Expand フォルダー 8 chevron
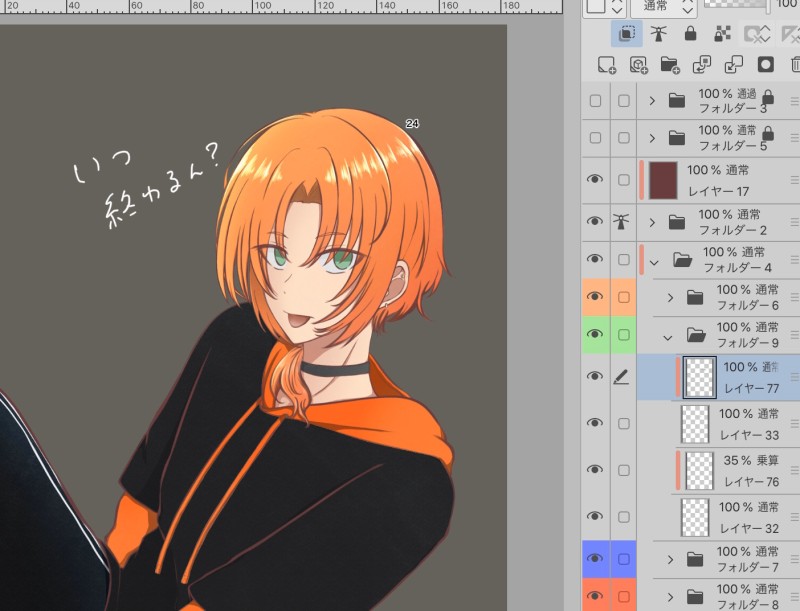Viewport: 800px width, 611px height. [670, 597]
